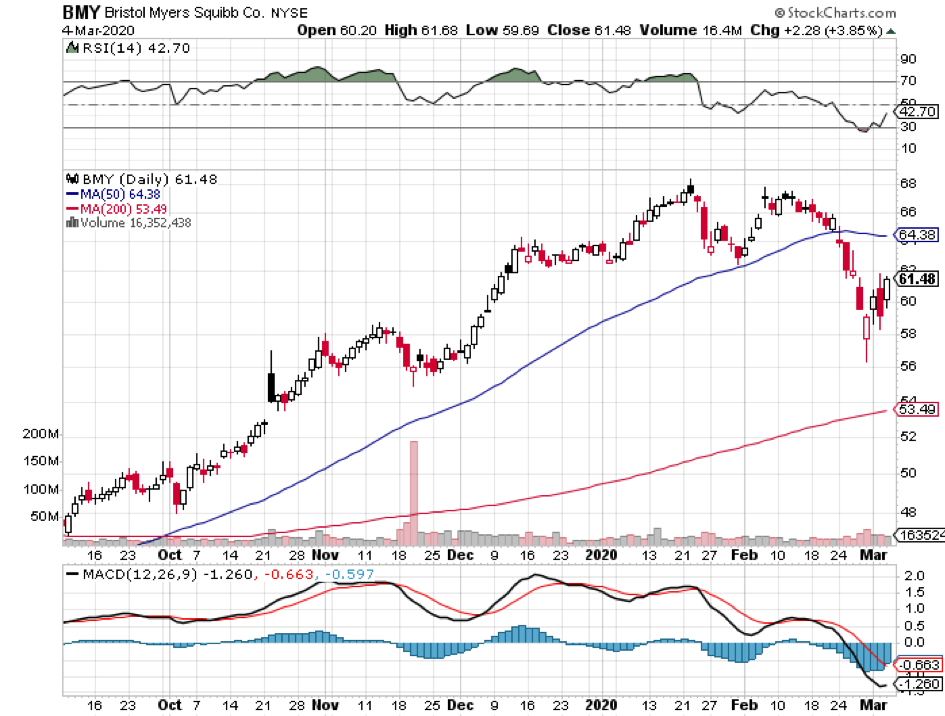Click the MACD(12,26,9) -1.260 legend label

coord(168,574)
